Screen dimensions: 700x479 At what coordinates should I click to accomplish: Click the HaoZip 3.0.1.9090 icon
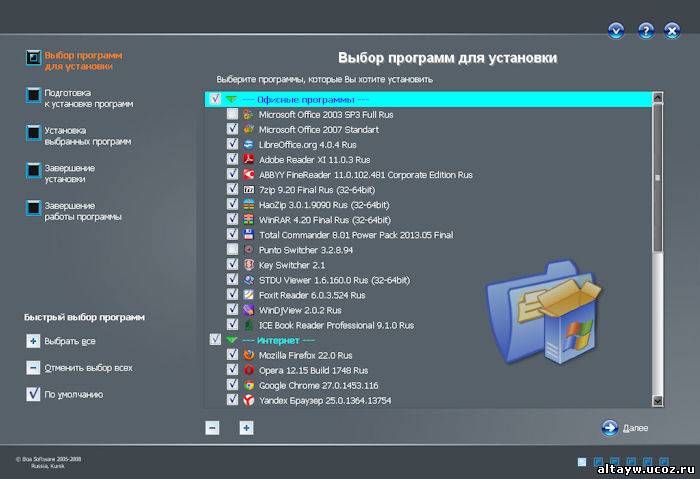tap(248, 205)
